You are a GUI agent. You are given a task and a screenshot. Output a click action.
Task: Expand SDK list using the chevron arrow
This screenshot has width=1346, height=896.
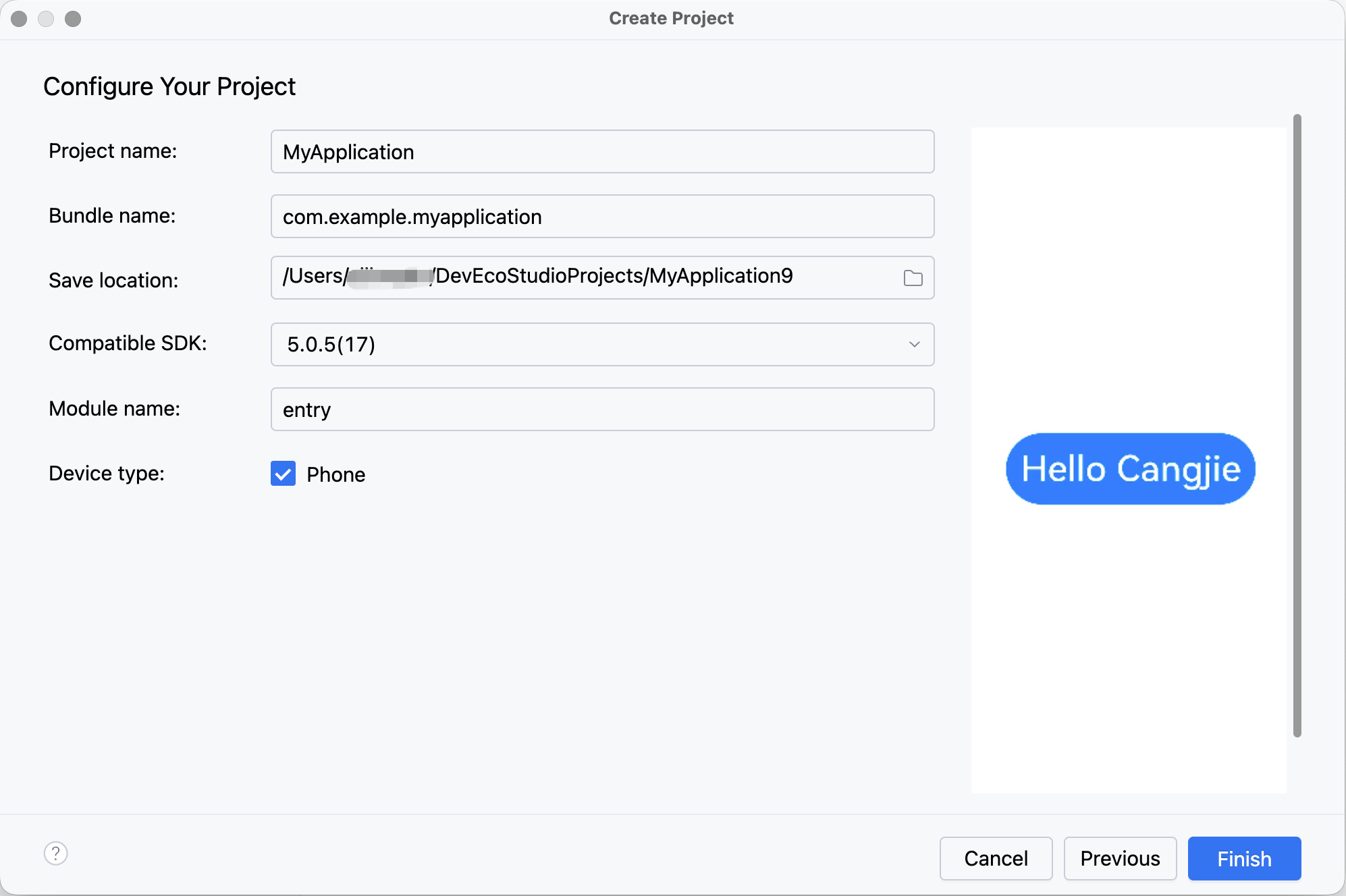pyautogui.click(x=914, y=344)
